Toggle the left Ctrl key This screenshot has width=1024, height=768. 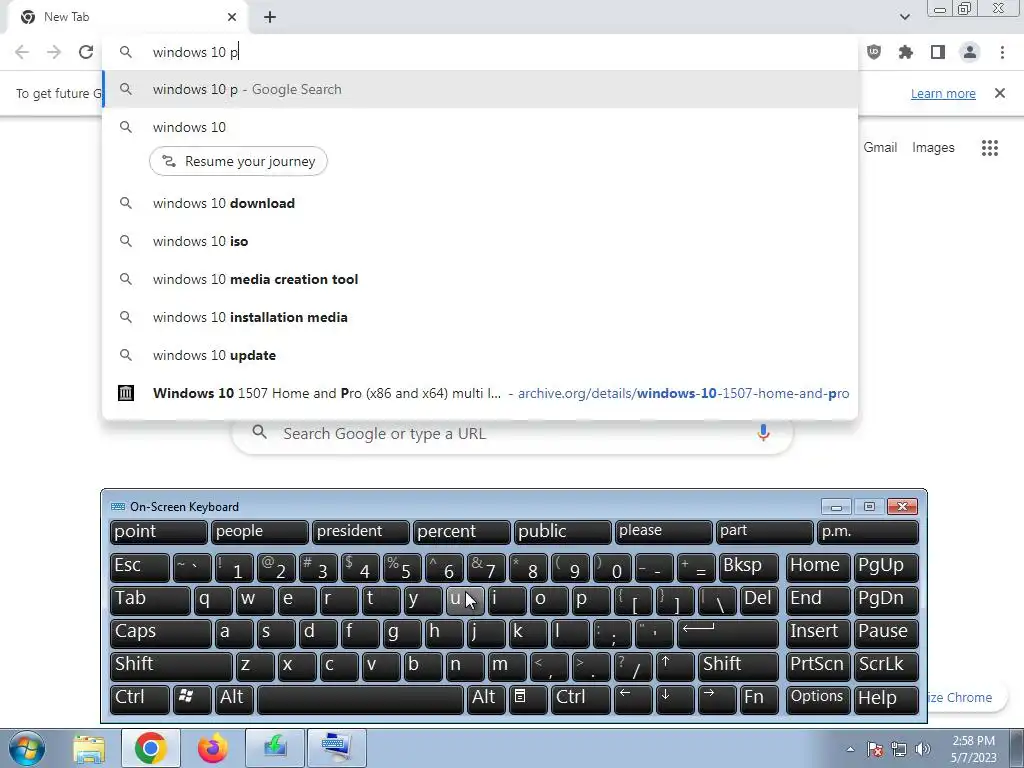tap(140, 698)
